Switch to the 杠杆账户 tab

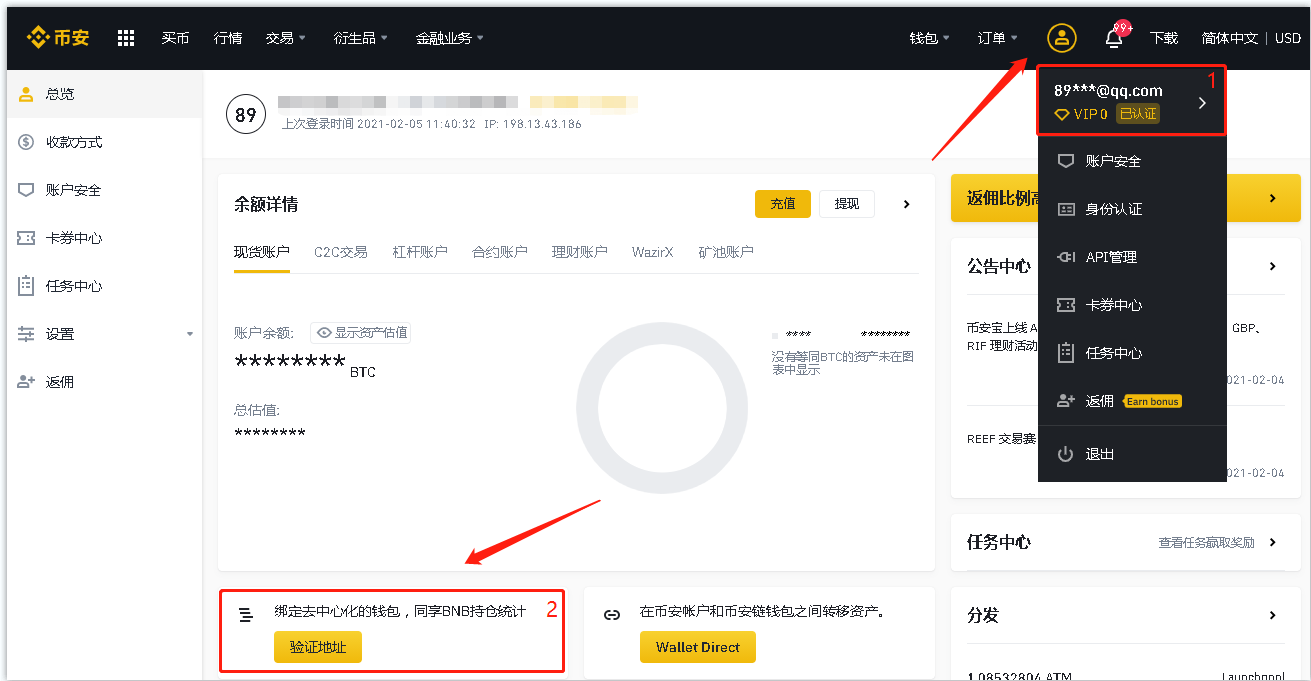click(420, 252)
